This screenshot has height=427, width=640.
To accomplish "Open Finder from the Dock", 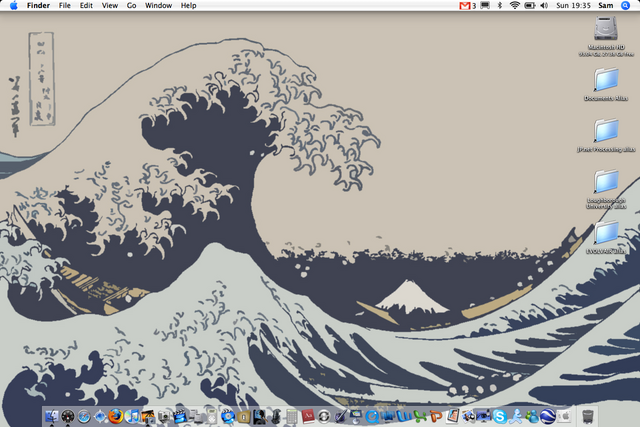I will click(52, 416).
